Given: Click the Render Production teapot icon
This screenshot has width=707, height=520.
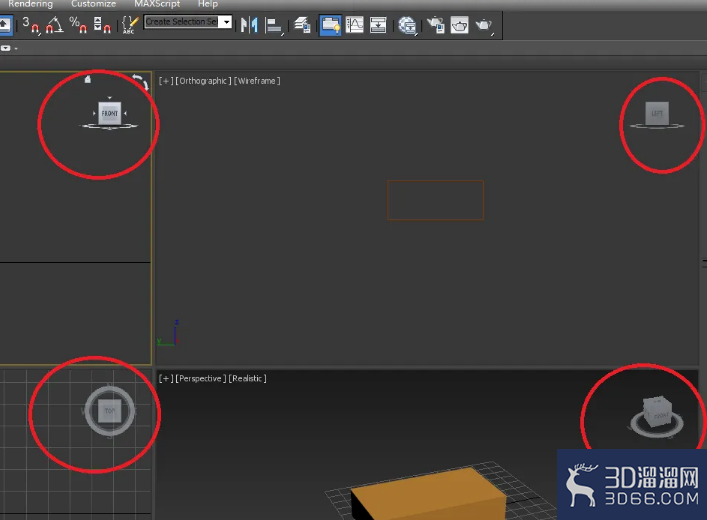Looking at the screenshot, I should [484, 25].
